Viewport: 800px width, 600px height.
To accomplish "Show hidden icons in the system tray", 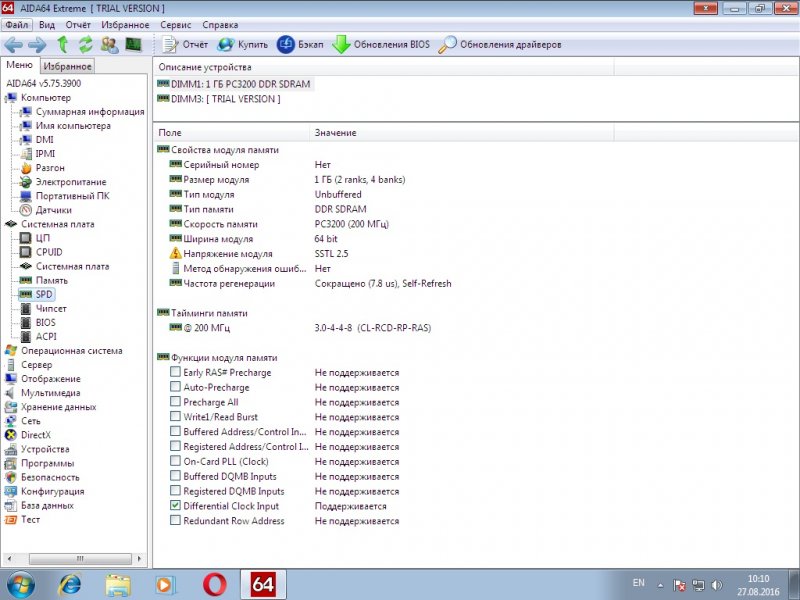I will (661, 583).
